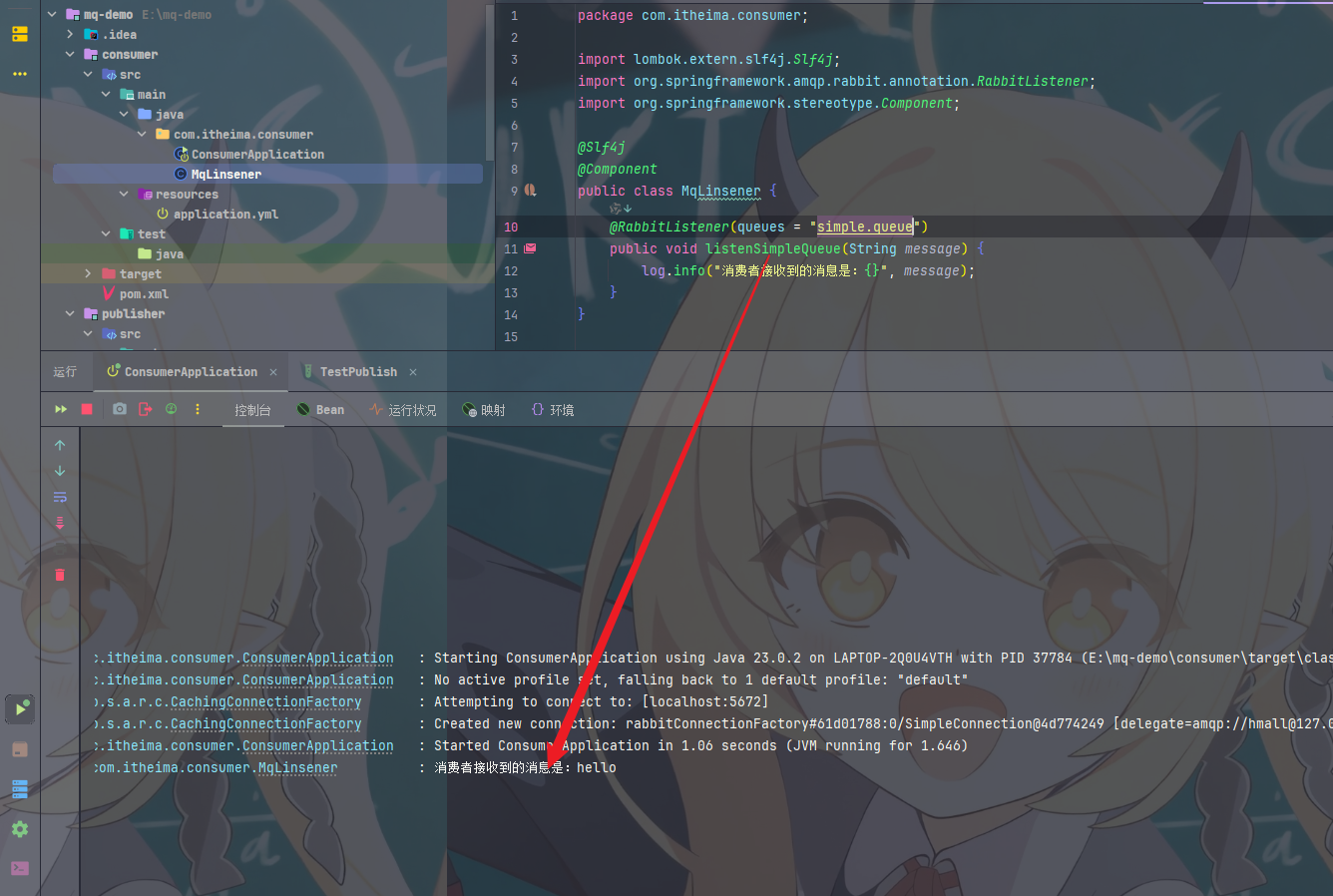Select MqLinsener class in project tree
1333x896 pixels.
[x=225, y=175]
